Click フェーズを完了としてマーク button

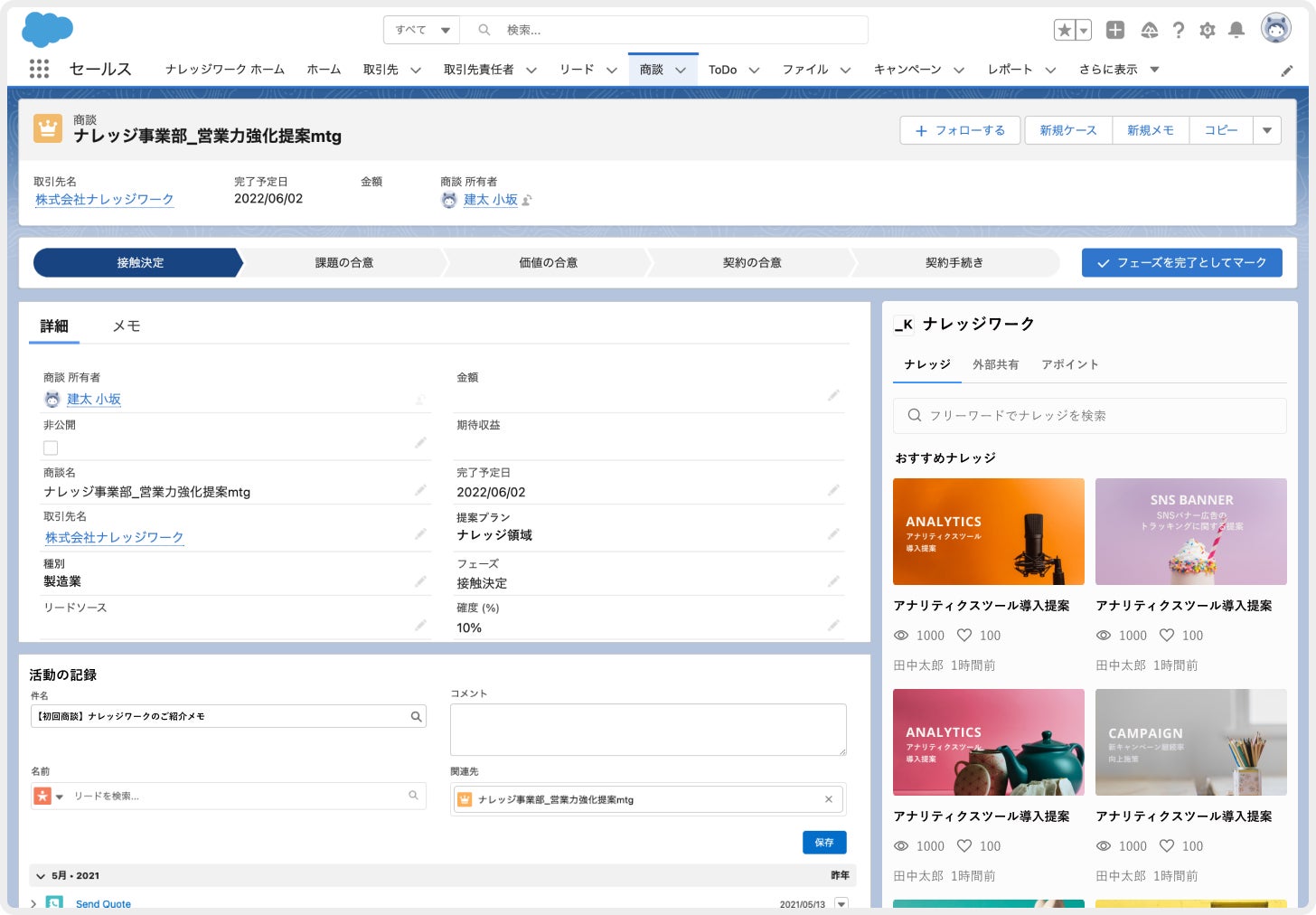(1181, 263)
